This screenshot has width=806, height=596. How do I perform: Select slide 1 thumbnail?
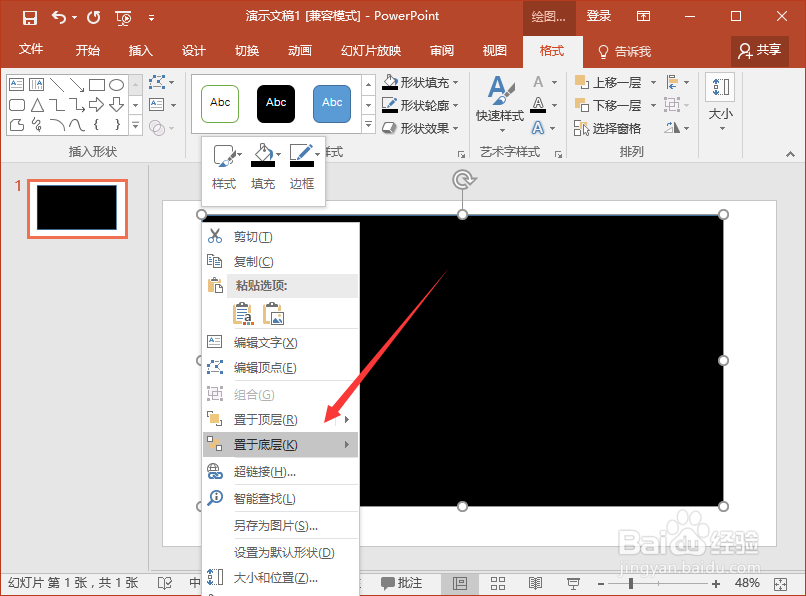click(77, 208)
